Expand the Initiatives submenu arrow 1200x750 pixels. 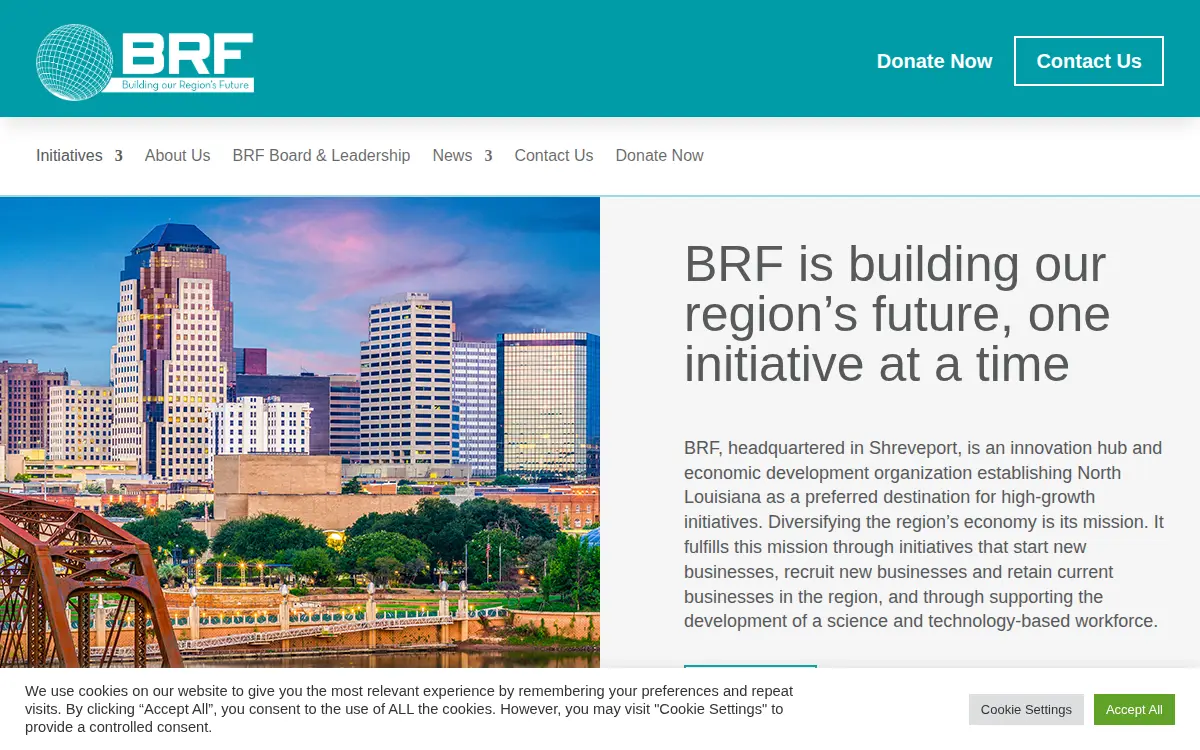(x=118, y=156)
